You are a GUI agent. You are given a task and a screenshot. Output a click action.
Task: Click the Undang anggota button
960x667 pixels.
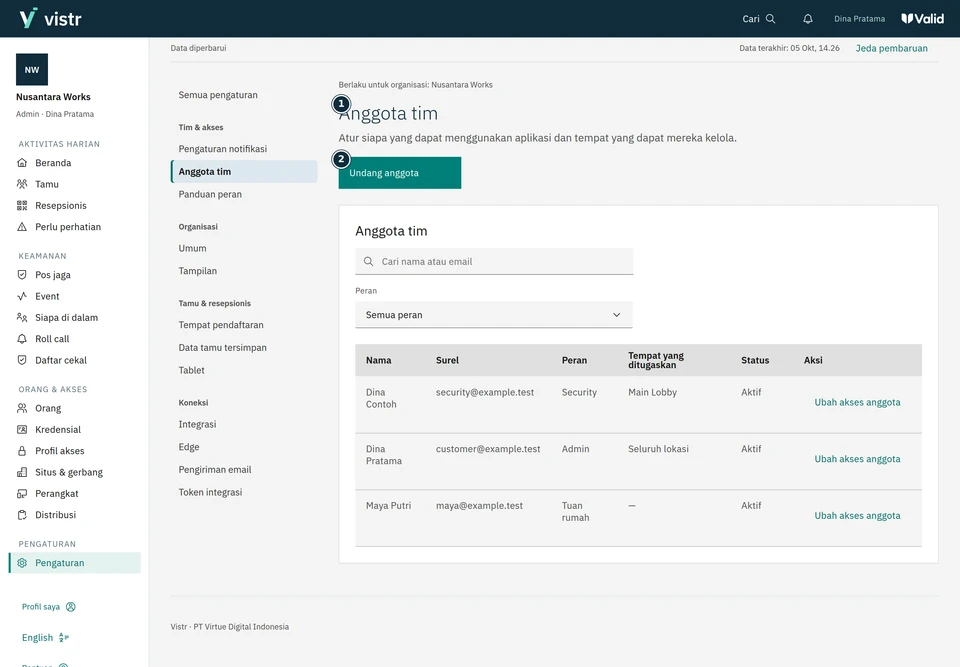pos(400,173)
